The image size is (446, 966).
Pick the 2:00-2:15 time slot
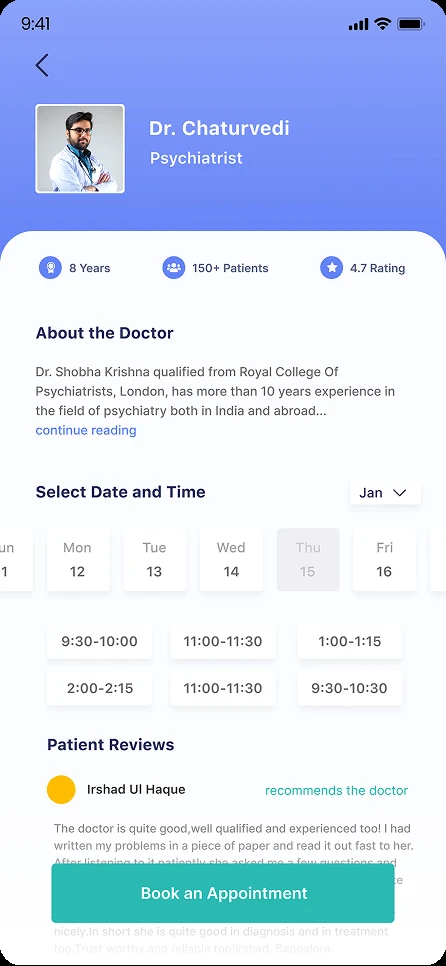[x=99, y=688]
